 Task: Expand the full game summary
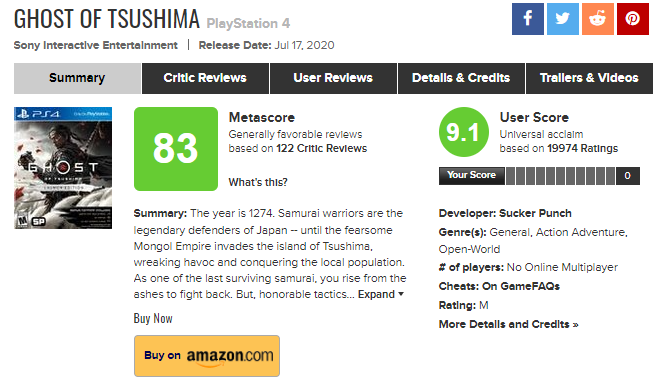tap(380, 294)
